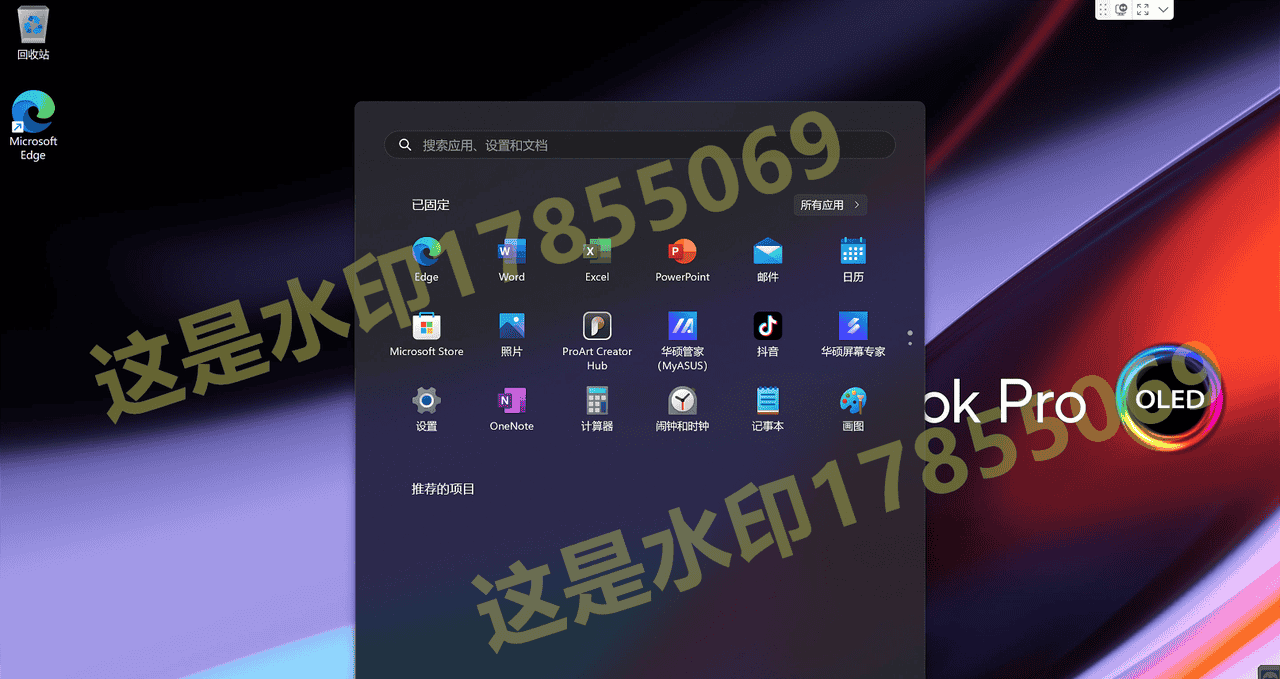Click the 所有应用 all apps button

coord(830,205)
